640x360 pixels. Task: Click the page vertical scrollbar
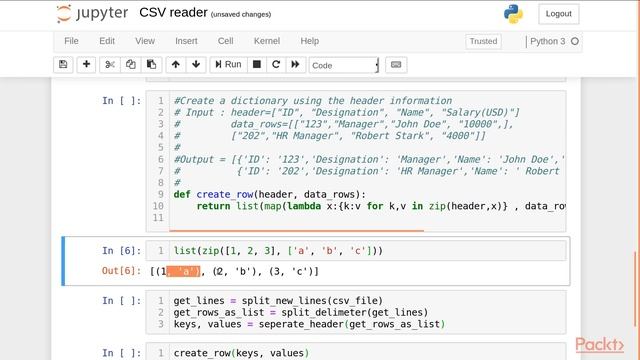(x=635, y=289)
